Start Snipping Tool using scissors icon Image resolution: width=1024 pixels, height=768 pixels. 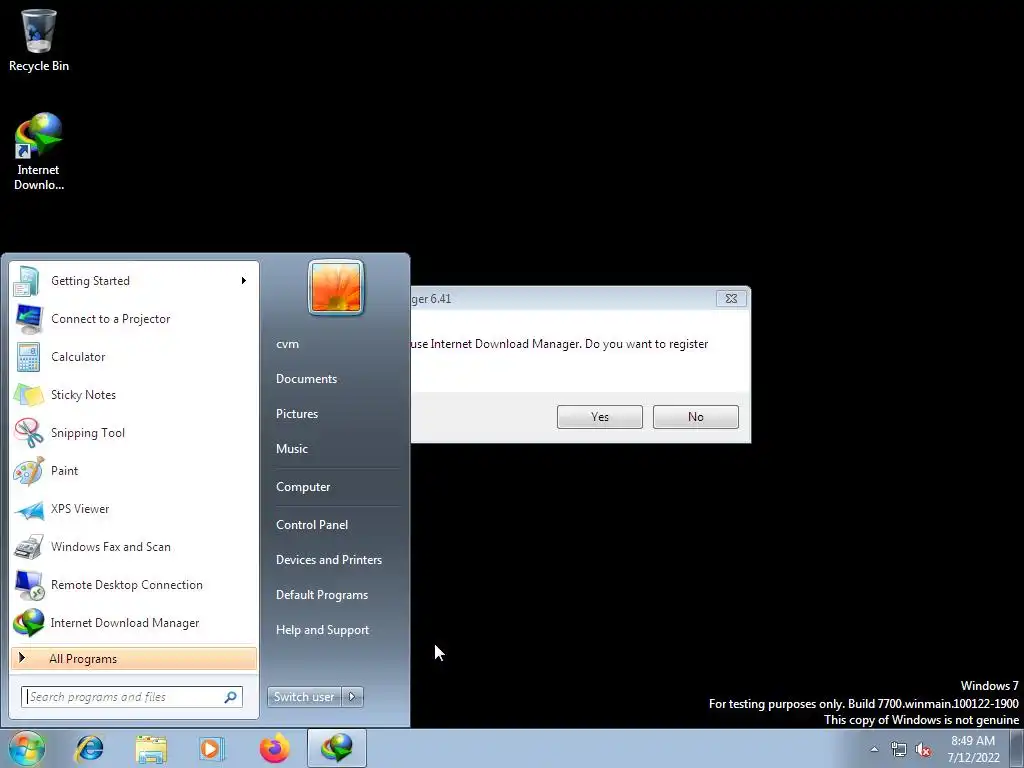coord(29,433)
